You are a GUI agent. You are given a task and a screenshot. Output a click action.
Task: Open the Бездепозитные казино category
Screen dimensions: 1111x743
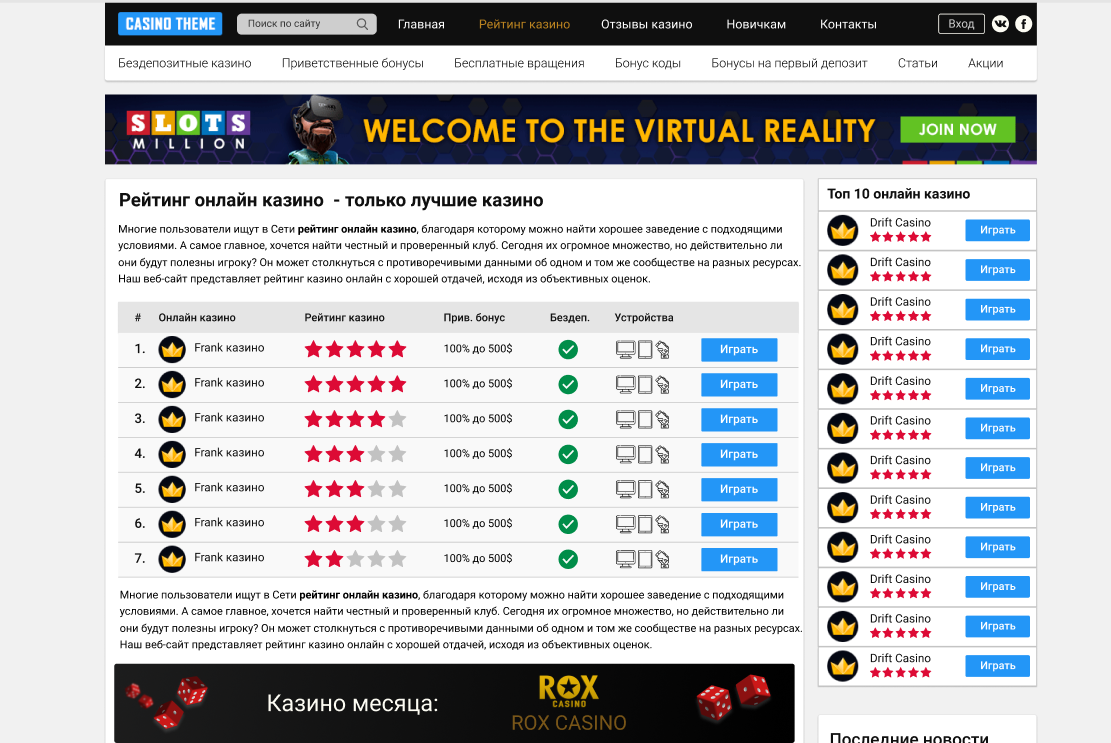click(x=184, y=63)
